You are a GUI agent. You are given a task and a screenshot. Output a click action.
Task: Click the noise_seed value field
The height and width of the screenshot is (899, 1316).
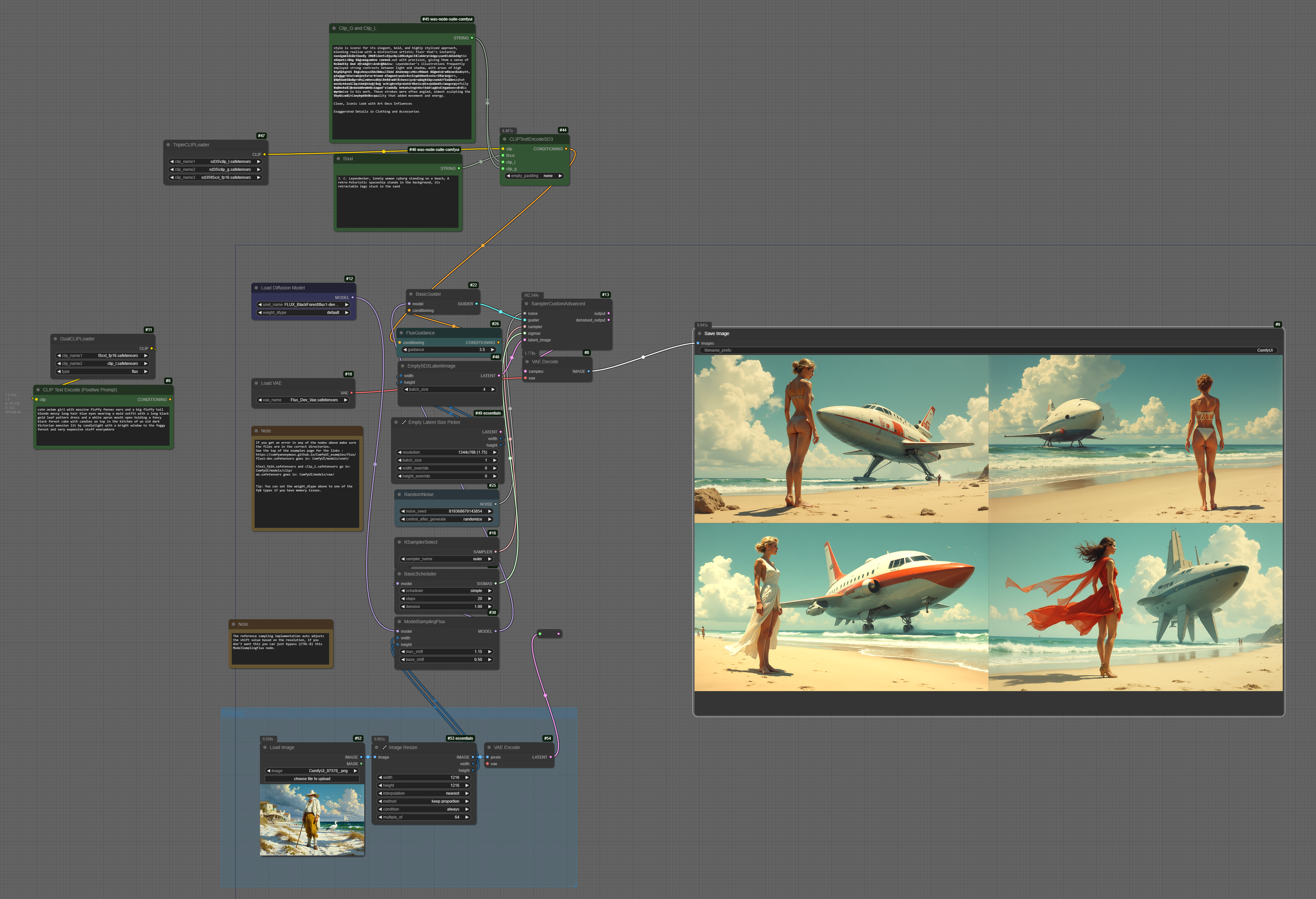tap(446, 512)
